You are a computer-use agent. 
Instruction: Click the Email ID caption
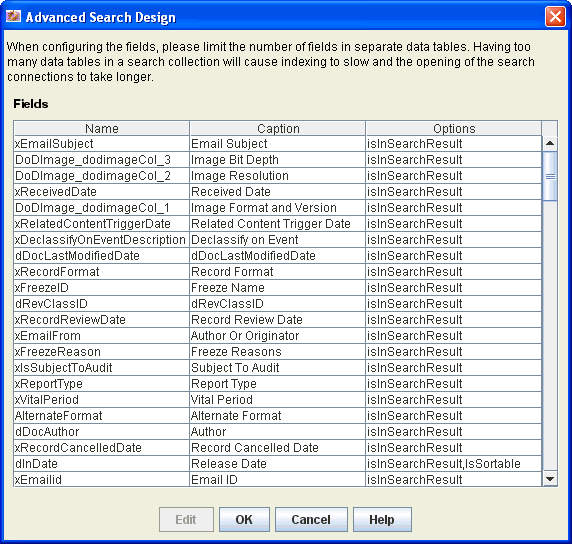(278, 480)
